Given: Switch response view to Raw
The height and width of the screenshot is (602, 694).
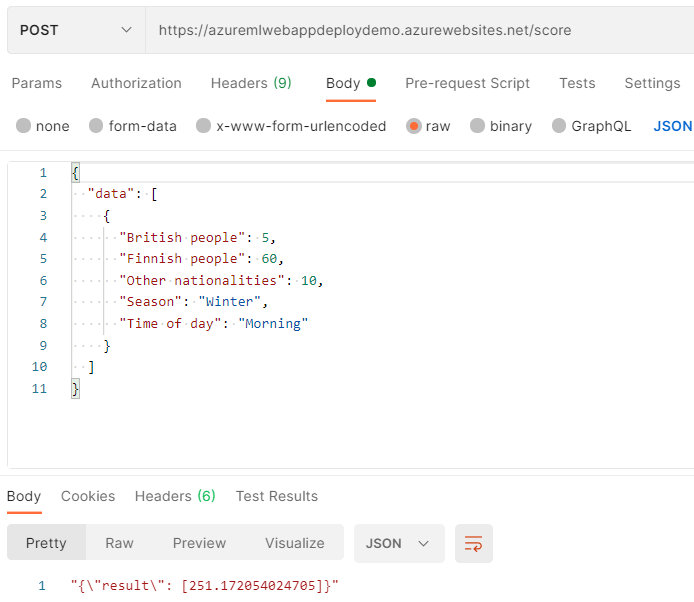Looking at the screenshot, I should (119, 543).
